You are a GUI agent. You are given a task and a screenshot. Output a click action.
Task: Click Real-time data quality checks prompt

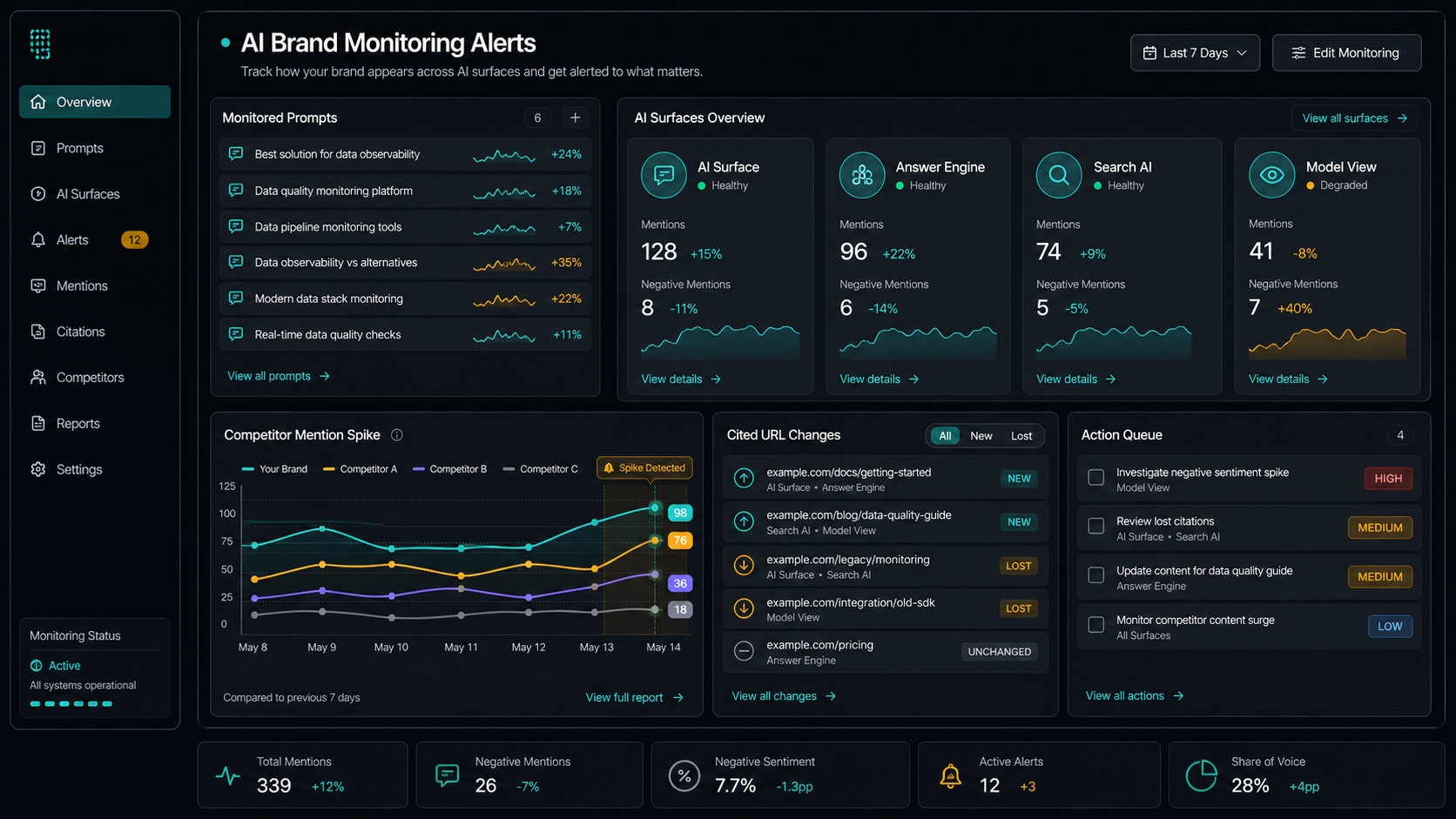tap(406, 334)
